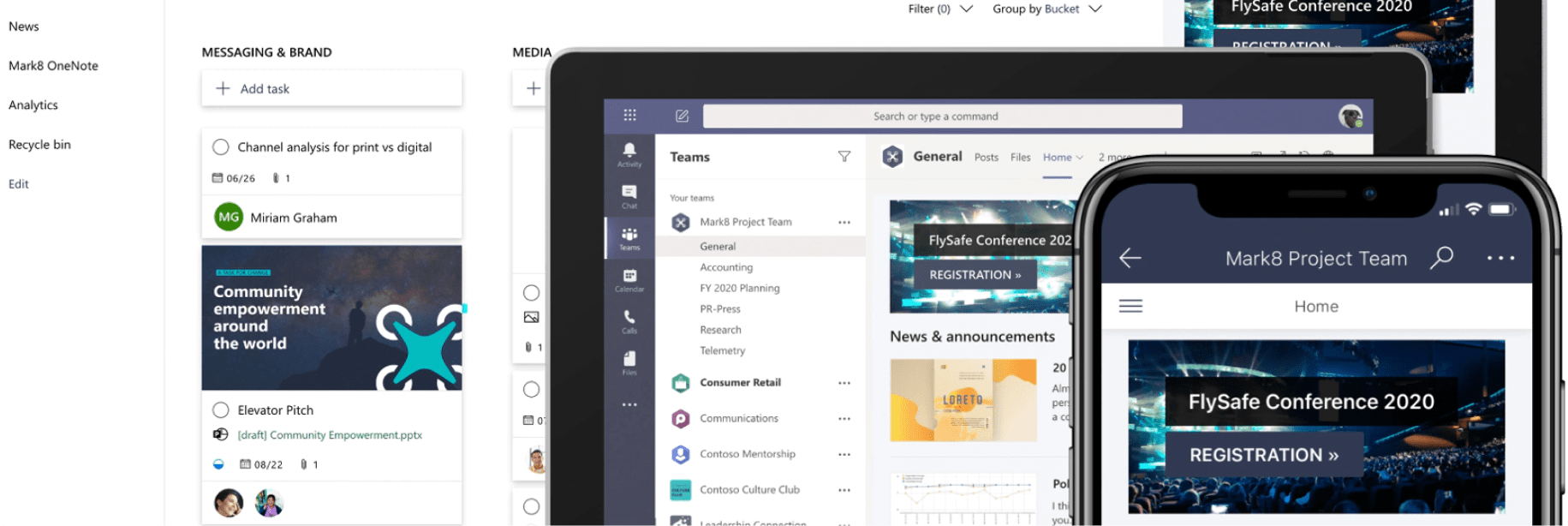The width and height of the screenshot is (1568, 526).
Task: Open the Loreto news thumbnail
Action: point(963,400)
